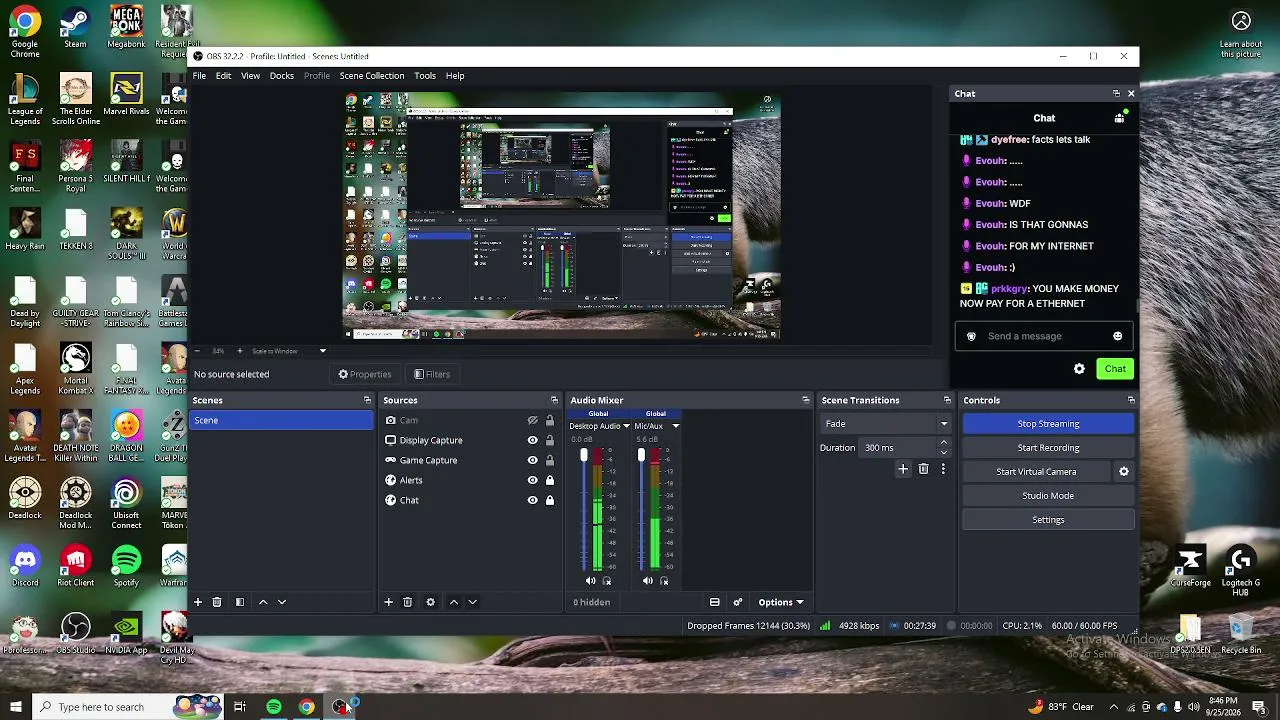The height and width of the screenshot is (720, 1280).
Task: Open chat settings gear icon
Action: pos(1079,369)
